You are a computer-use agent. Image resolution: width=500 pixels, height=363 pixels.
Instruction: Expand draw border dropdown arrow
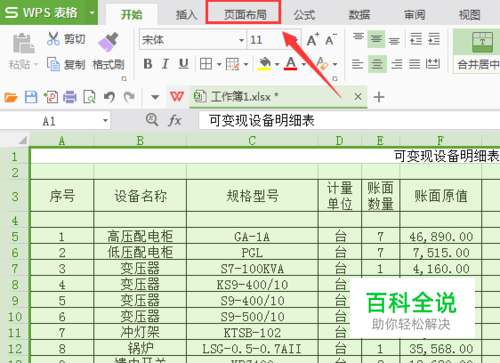[x=246, y=64]
